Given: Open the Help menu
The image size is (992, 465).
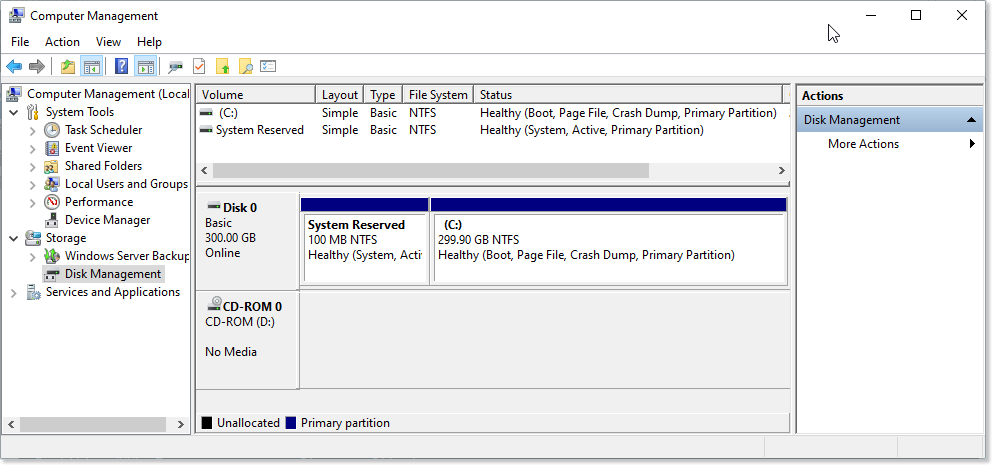Looking at the screenshot, I should [149, 42].
